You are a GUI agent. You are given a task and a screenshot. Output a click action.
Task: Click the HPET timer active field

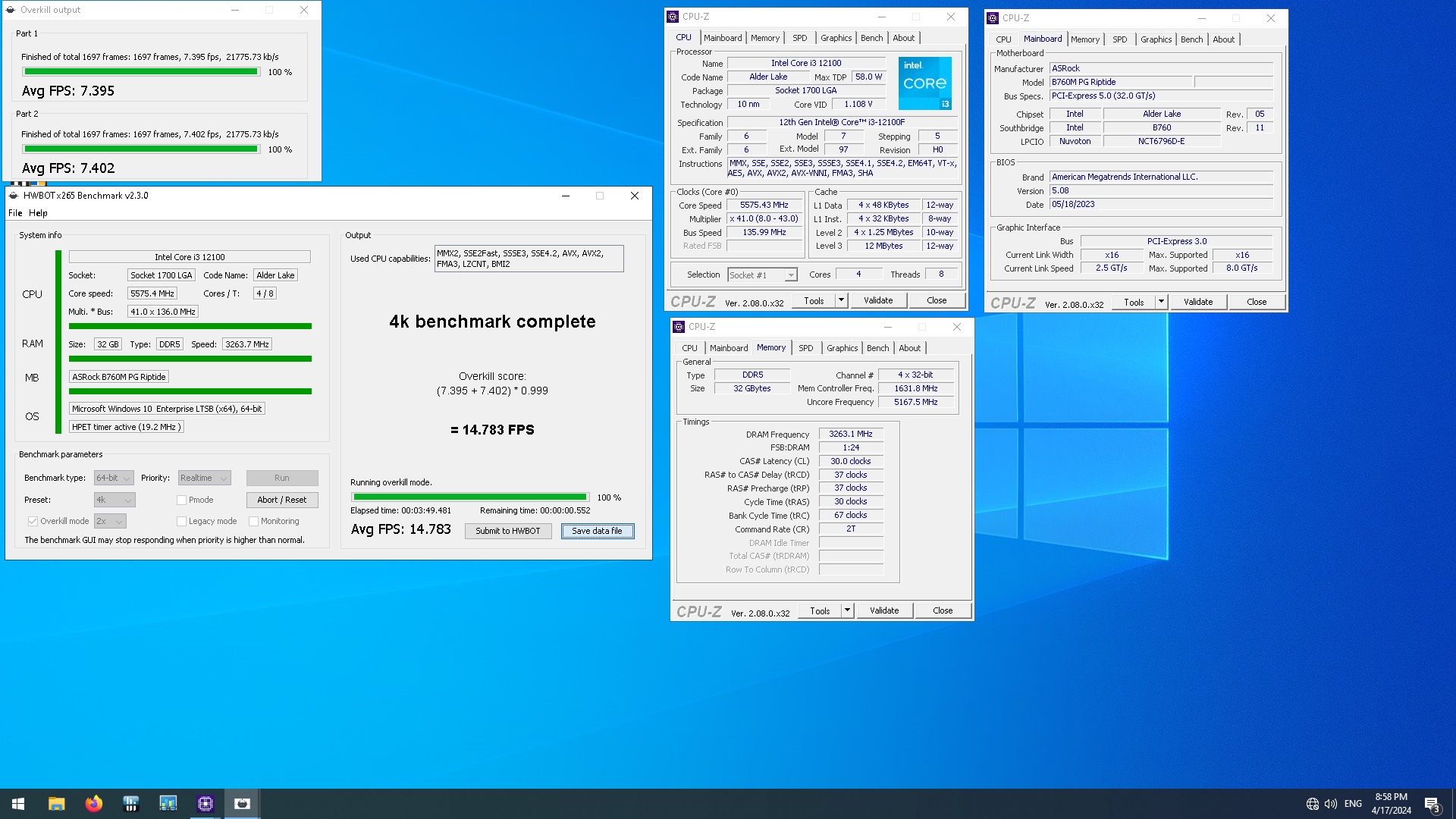click(x=126, y=427)
